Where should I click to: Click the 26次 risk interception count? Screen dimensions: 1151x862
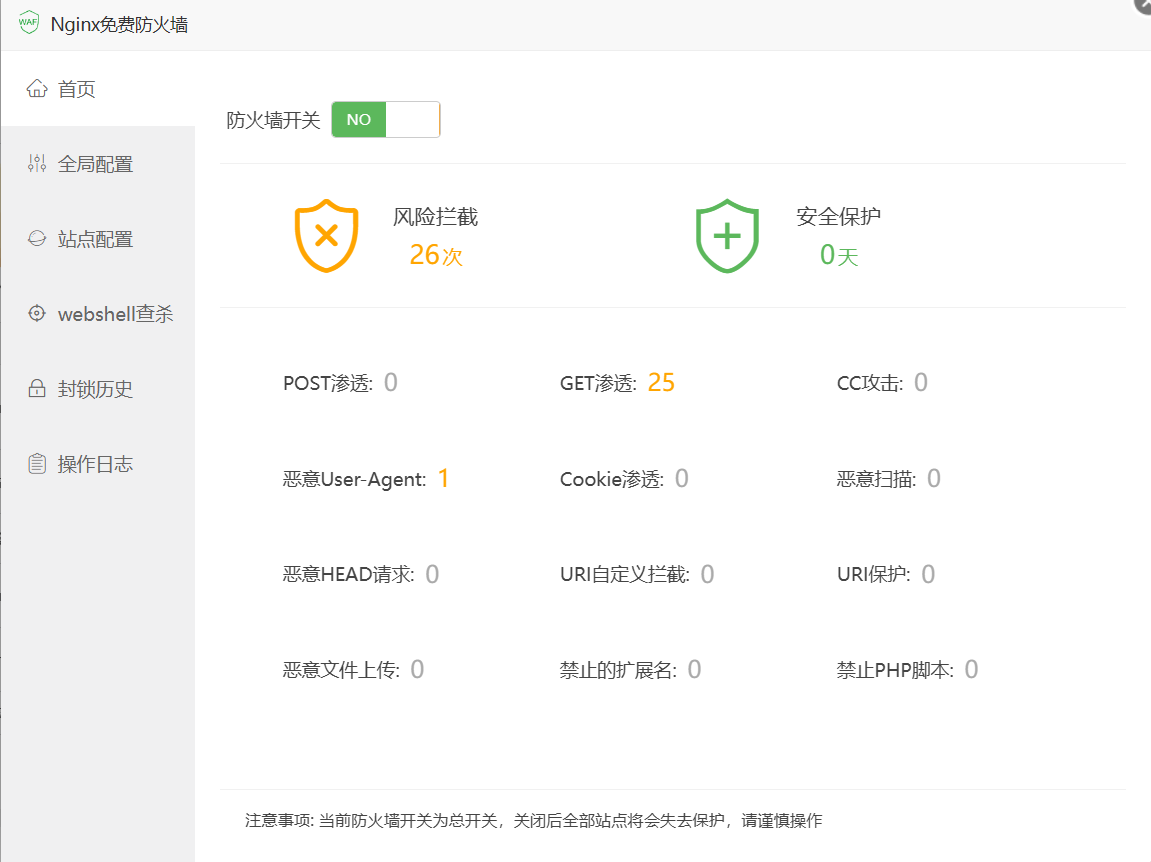[x=435, y=255]
